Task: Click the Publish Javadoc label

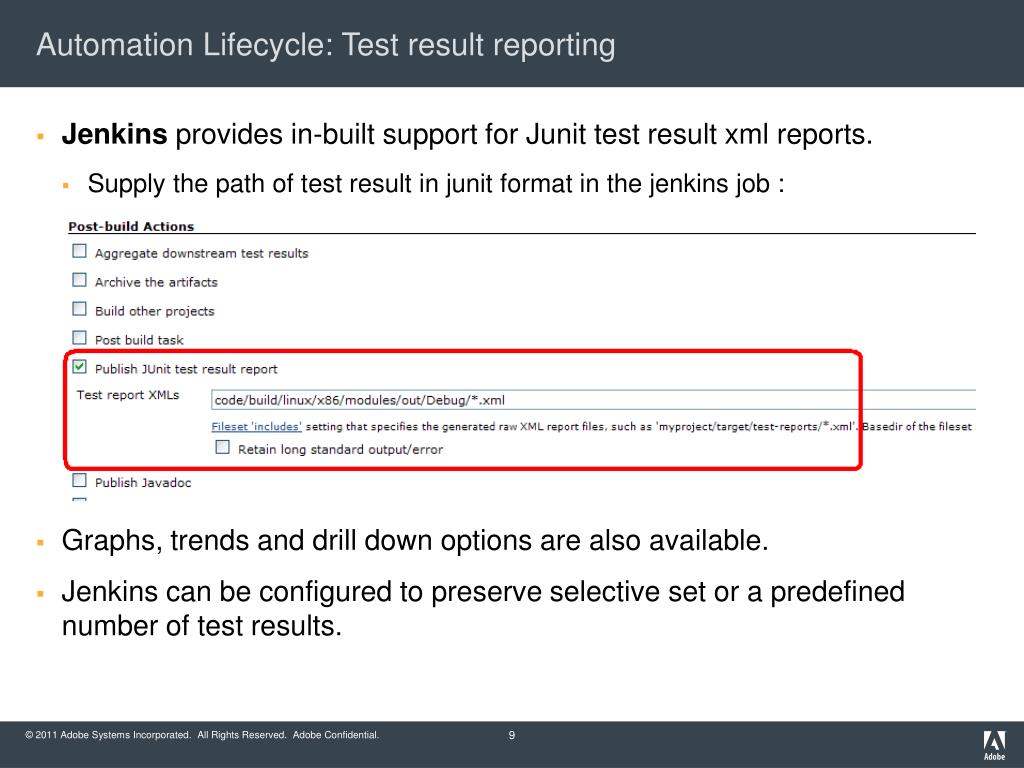Action: click(x=143, y=483)
